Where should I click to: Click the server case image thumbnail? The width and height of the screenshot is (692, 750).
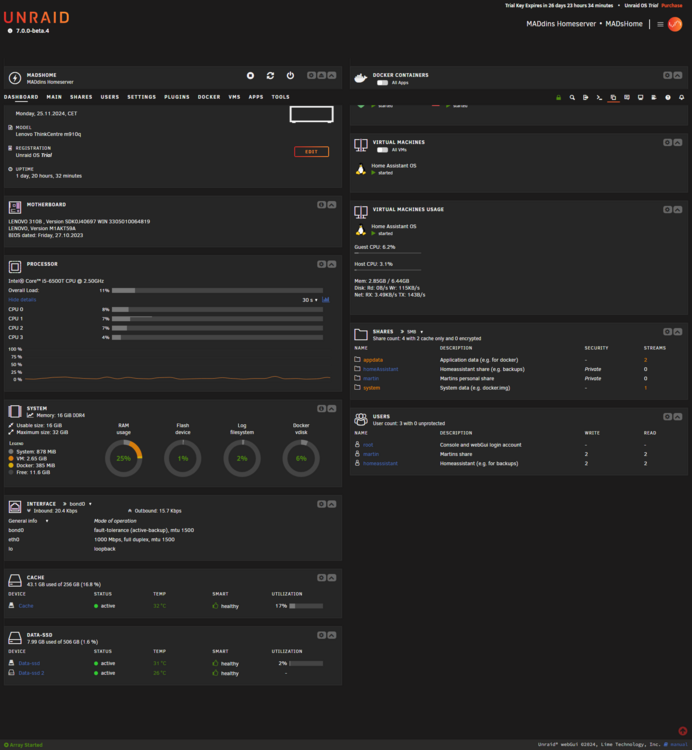311,115
